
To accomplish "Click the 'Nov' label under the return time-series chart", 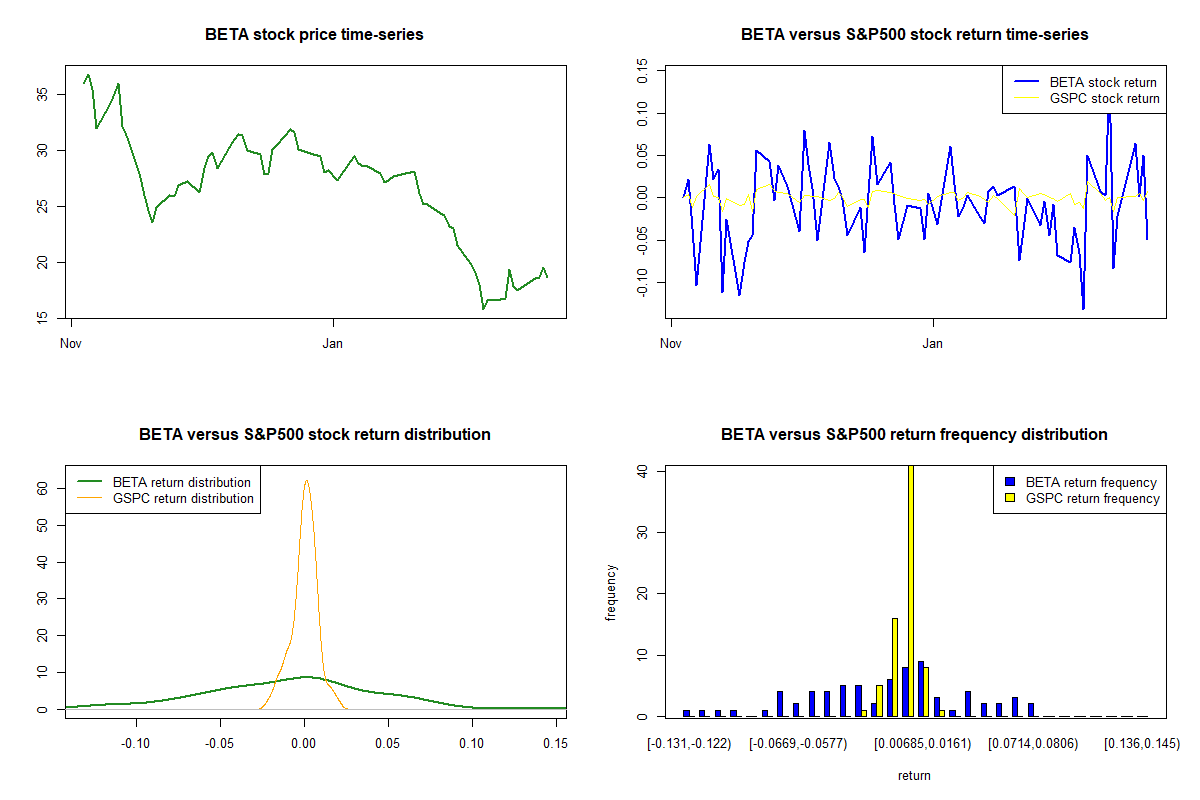I will click(671, 344).
